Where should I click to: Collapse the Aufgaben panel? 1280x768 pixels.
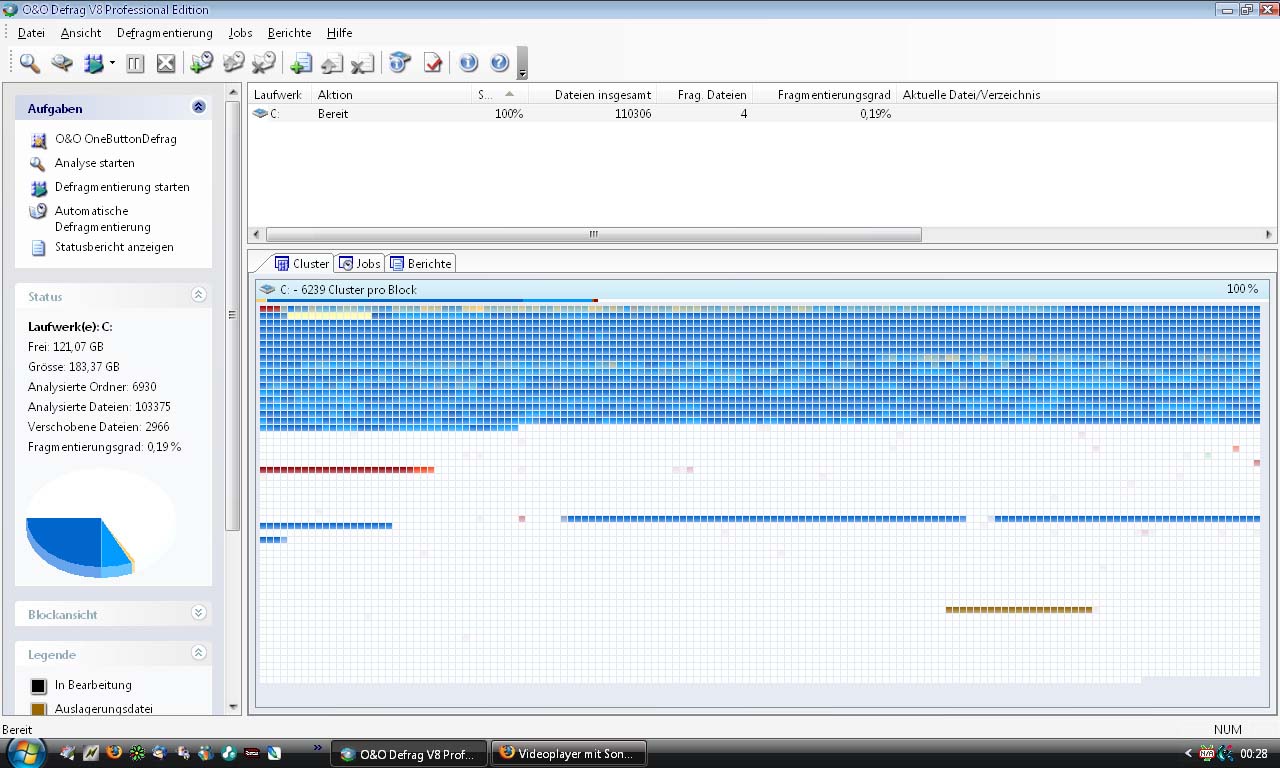point(198,107)
